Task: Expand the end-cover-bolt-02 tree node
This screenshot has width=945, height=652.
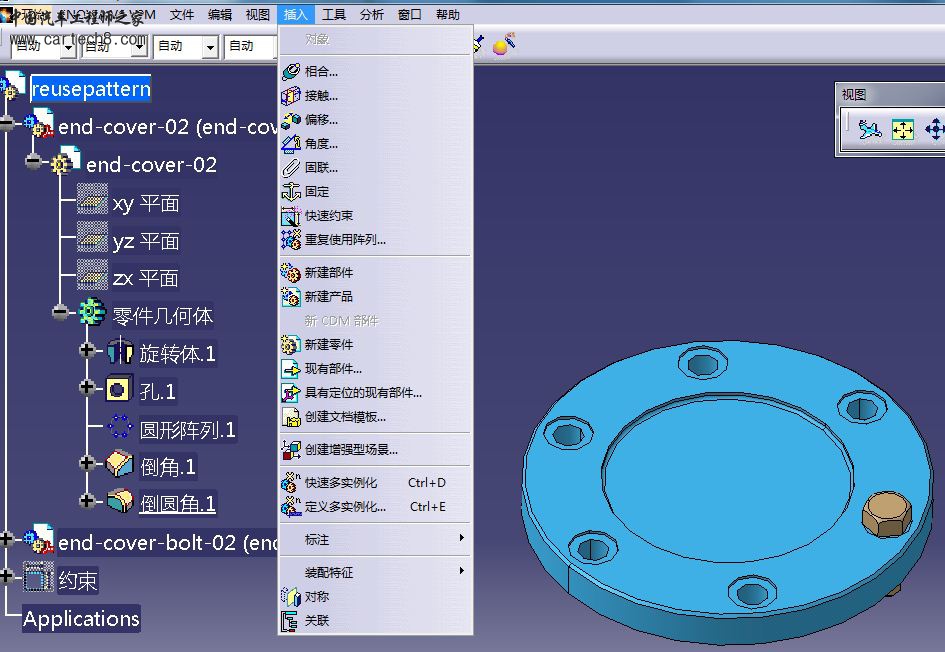Action: click(8, 539)
